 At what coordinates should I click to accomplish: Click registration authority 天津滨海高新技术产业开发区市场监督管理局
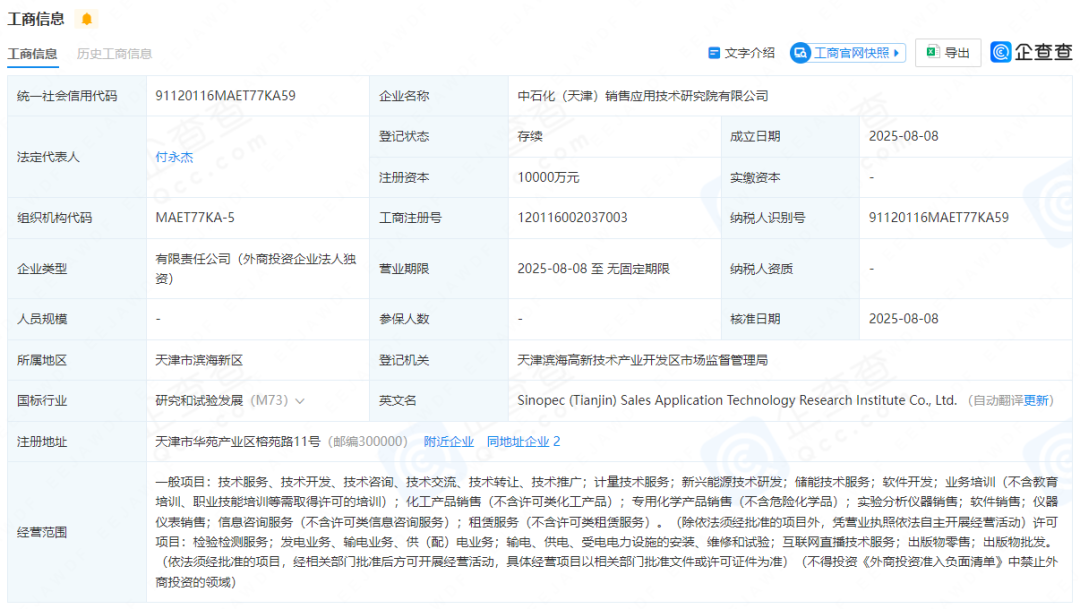[x=642, y=360]
